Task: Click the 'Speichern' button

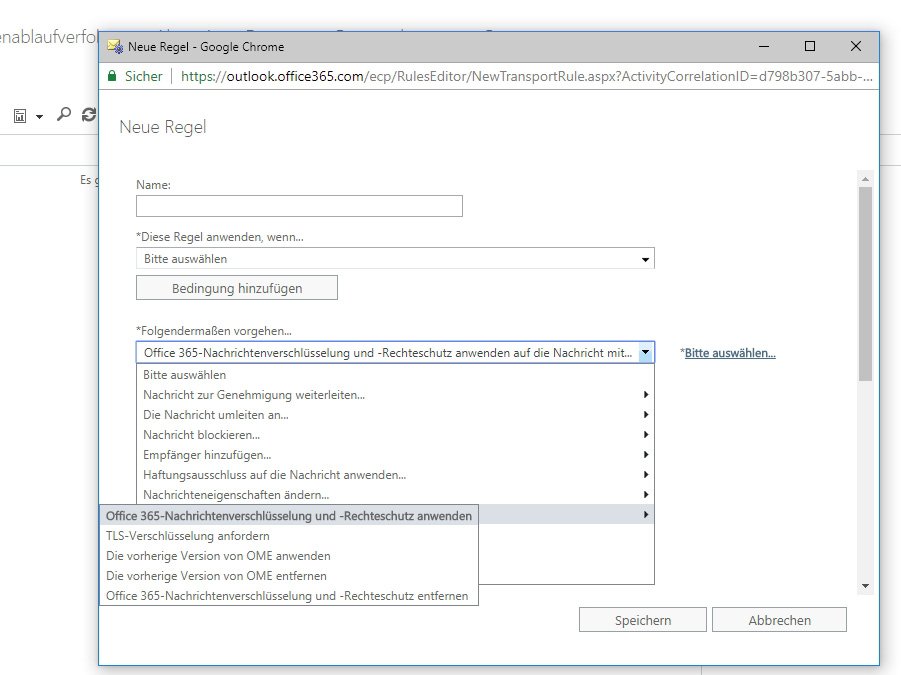Action: click(x=642, y=619)
